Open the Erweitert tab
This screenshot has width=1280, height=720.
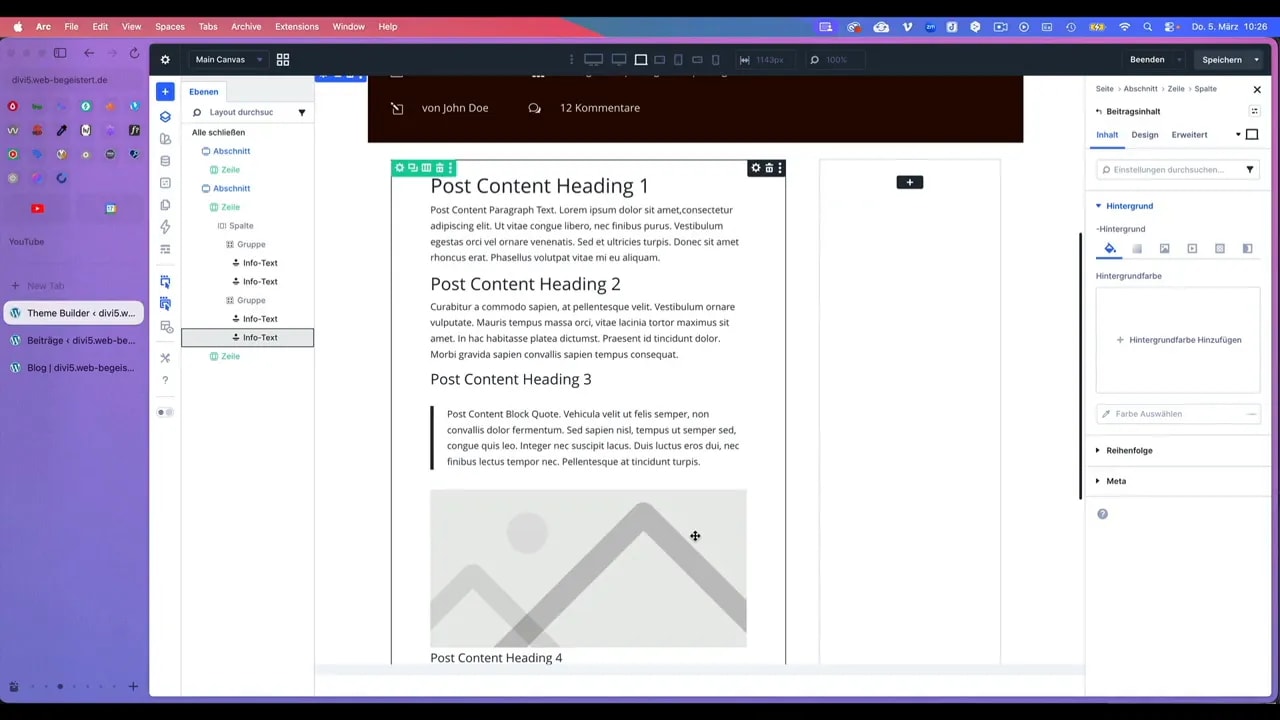pos(1189,135)
